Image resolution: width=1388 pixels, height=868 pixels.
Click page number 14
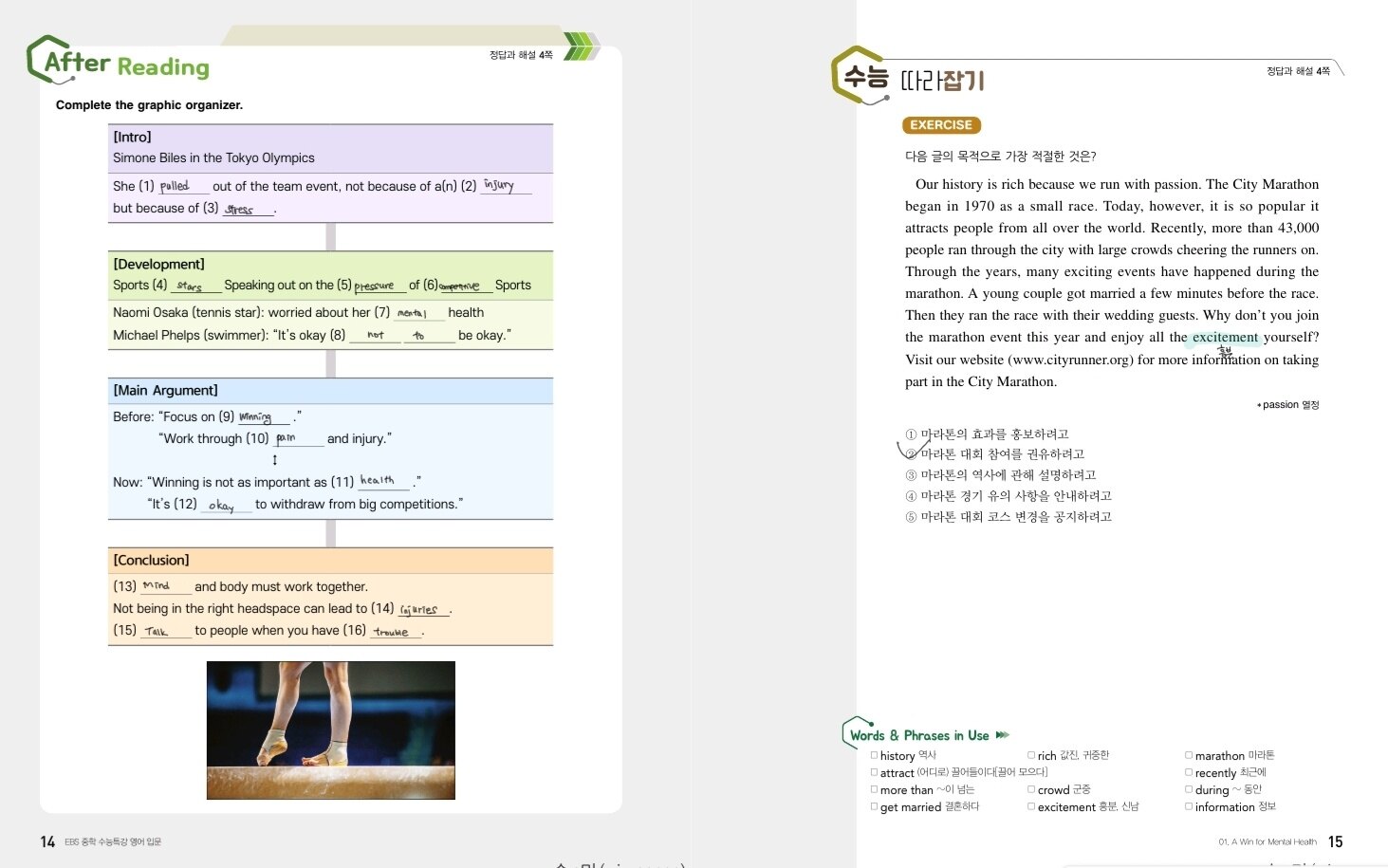[x=47, y=841]
